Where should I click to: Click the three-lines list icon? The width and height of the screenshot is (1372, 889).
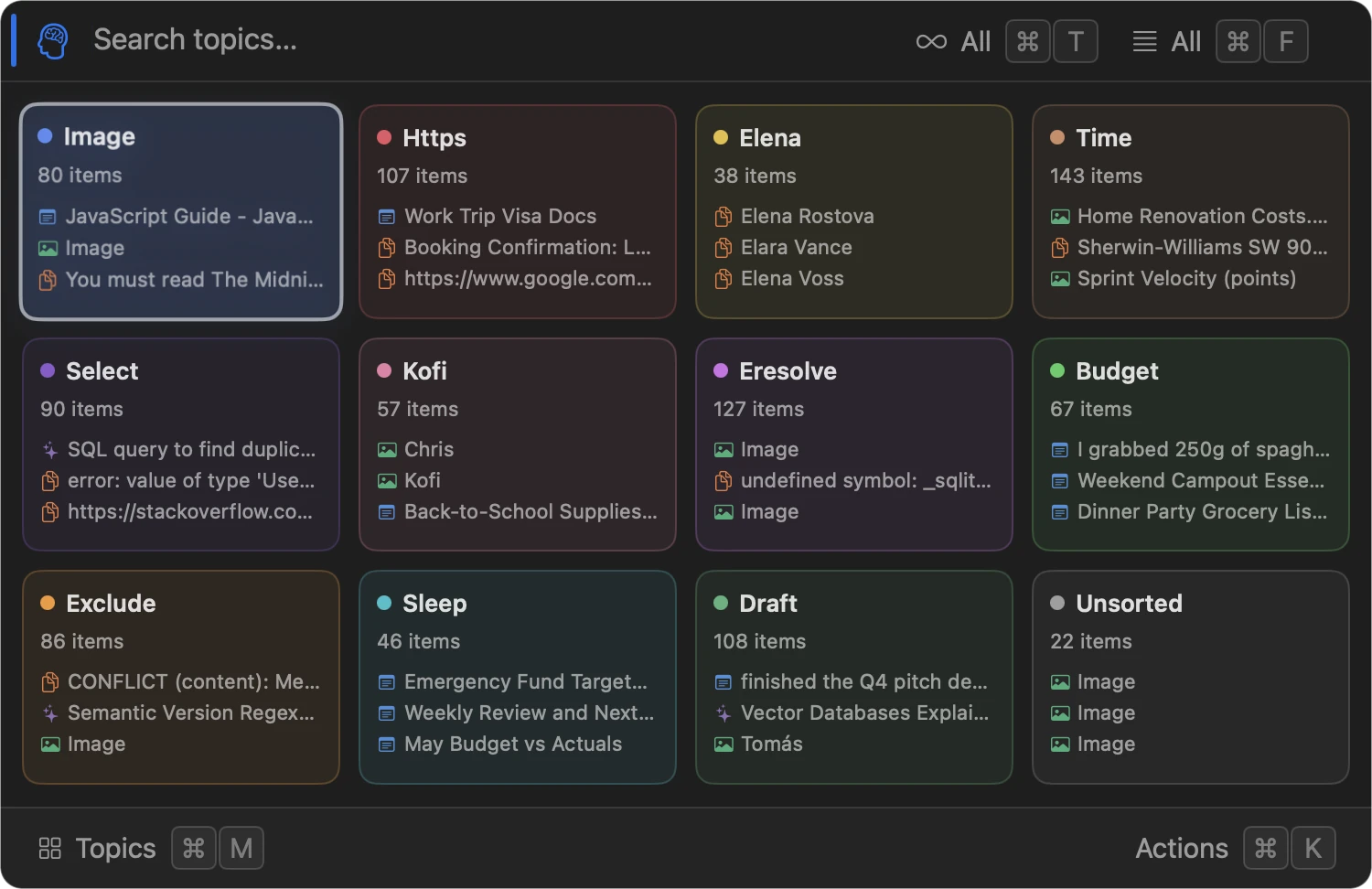[1144, 42]
